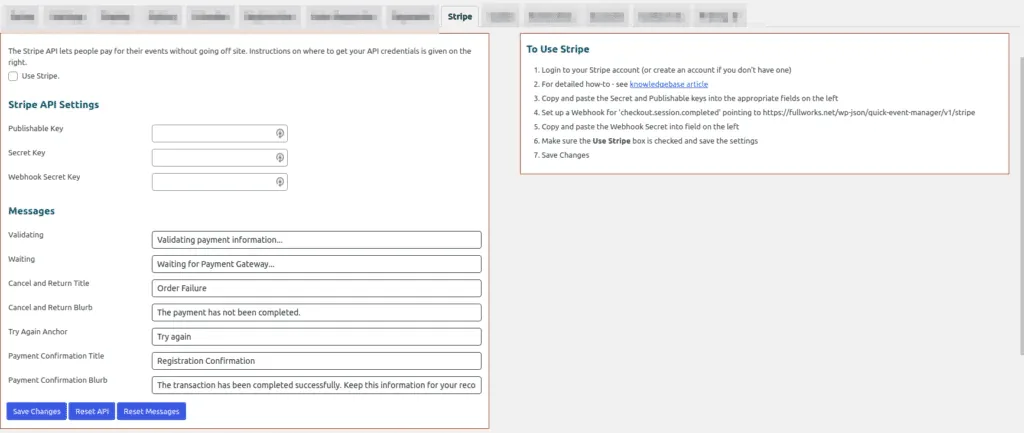Focus the Publishable Key input field
Viewport: 1024px width, 433px height.
[x=219, y=133]
